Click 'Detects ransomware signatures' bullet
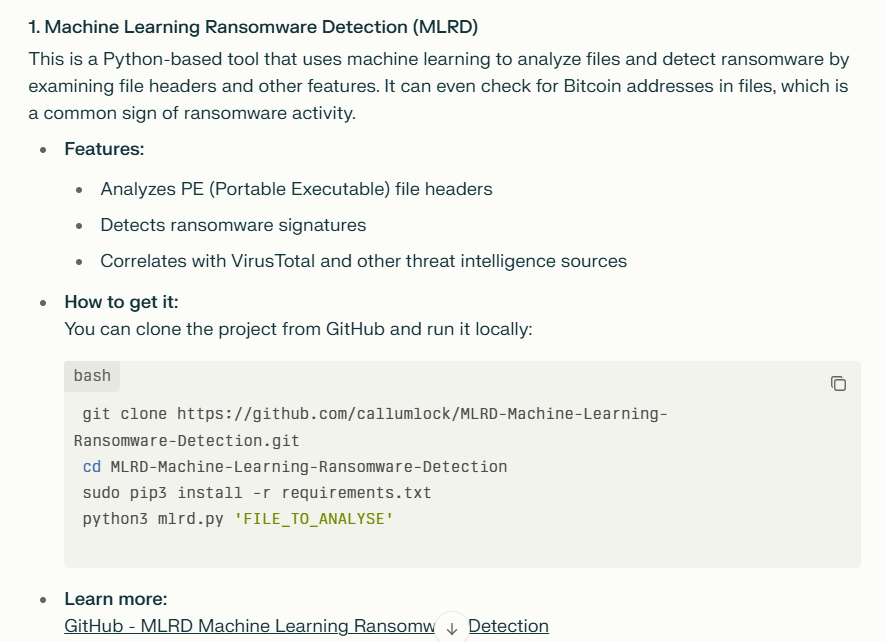Screen dimensions: 886x642 (233, 225)
